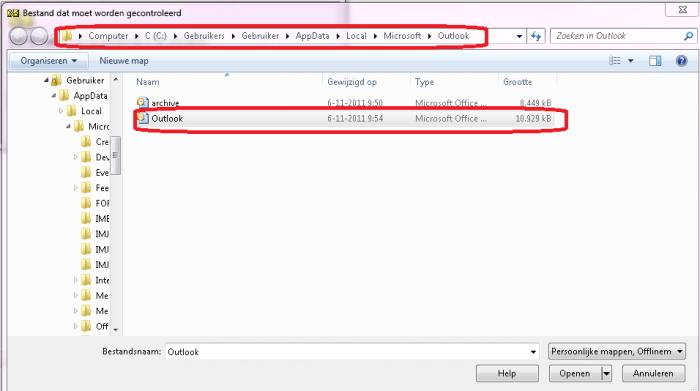Jump to C (C:) in the breadcrumb
Screen dimensions: 700x391
point(155,36)
